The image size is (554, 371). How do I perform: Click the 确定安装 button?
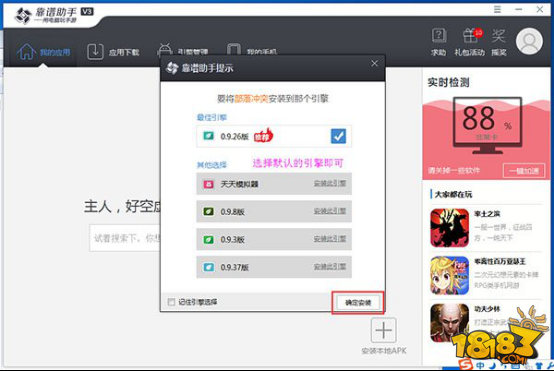click(358, 303)
